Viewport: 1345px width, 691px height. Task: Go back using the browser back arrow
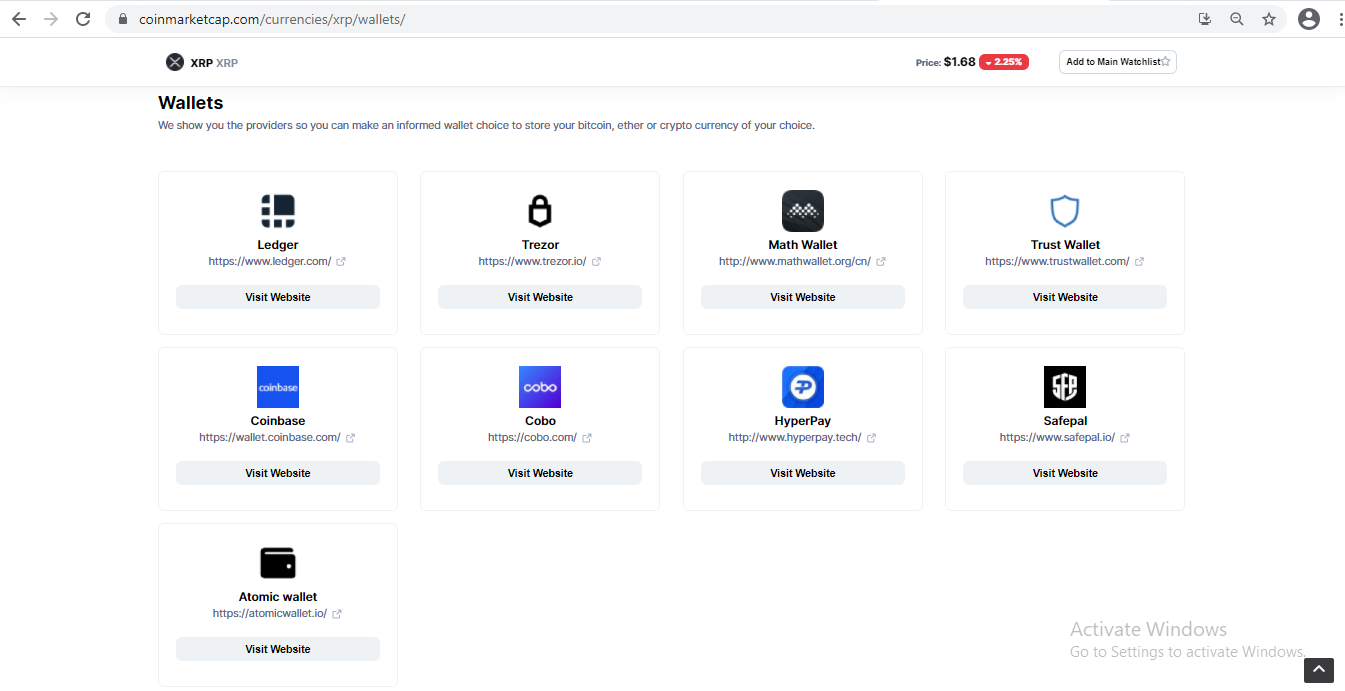[18, 19]
